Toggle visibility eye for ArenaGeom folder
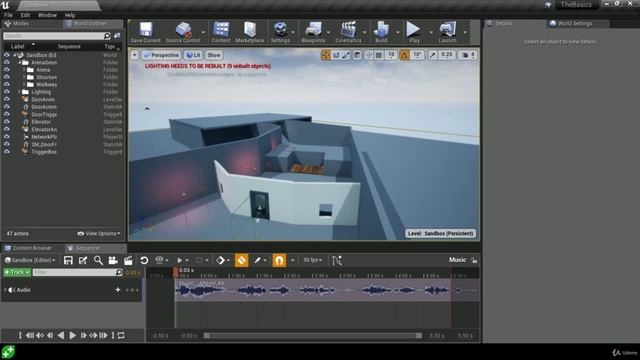 point(7,62)
